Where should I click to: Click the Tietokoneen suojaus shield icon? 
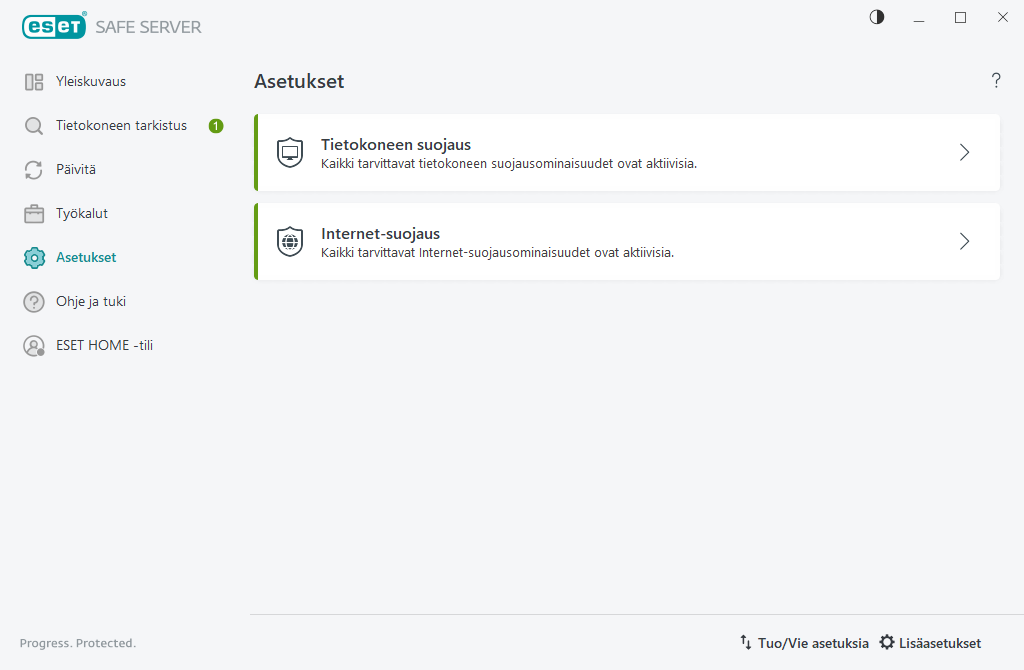pyautogui.click(x=290, y=153)
